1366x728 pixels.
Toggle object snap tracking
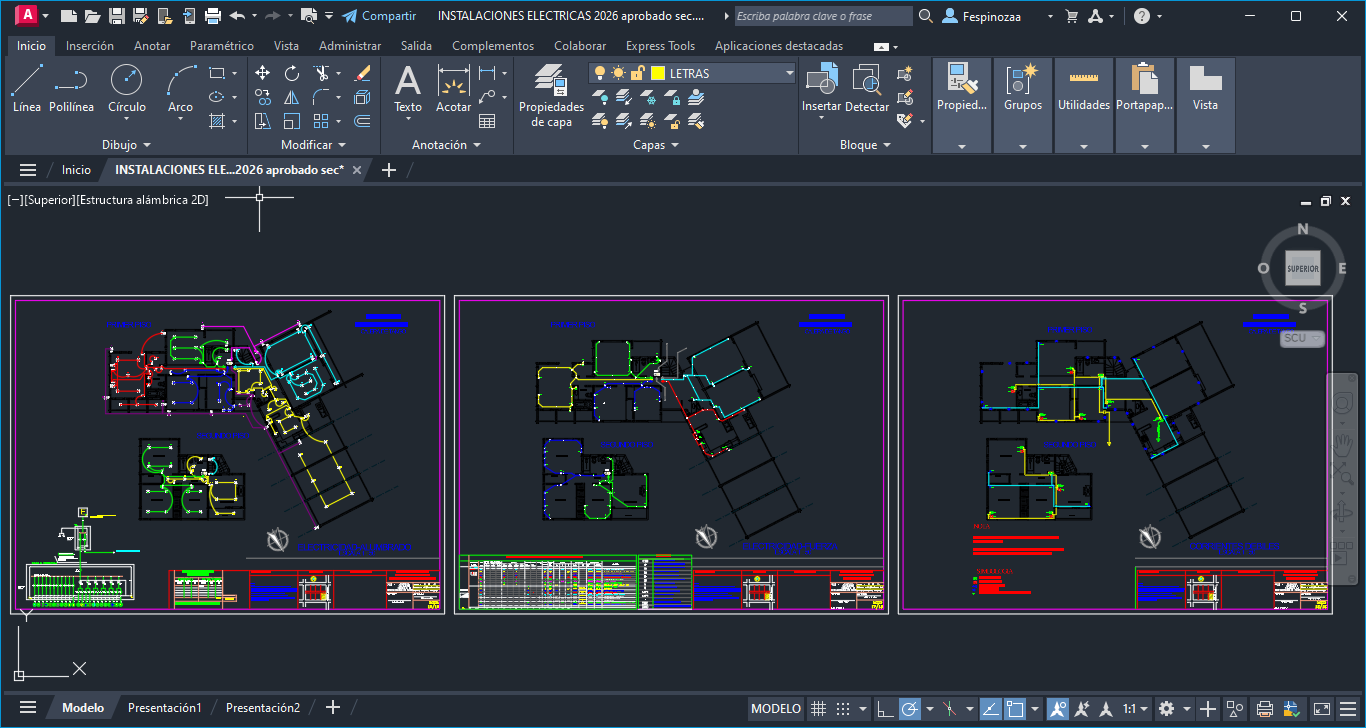990,709
